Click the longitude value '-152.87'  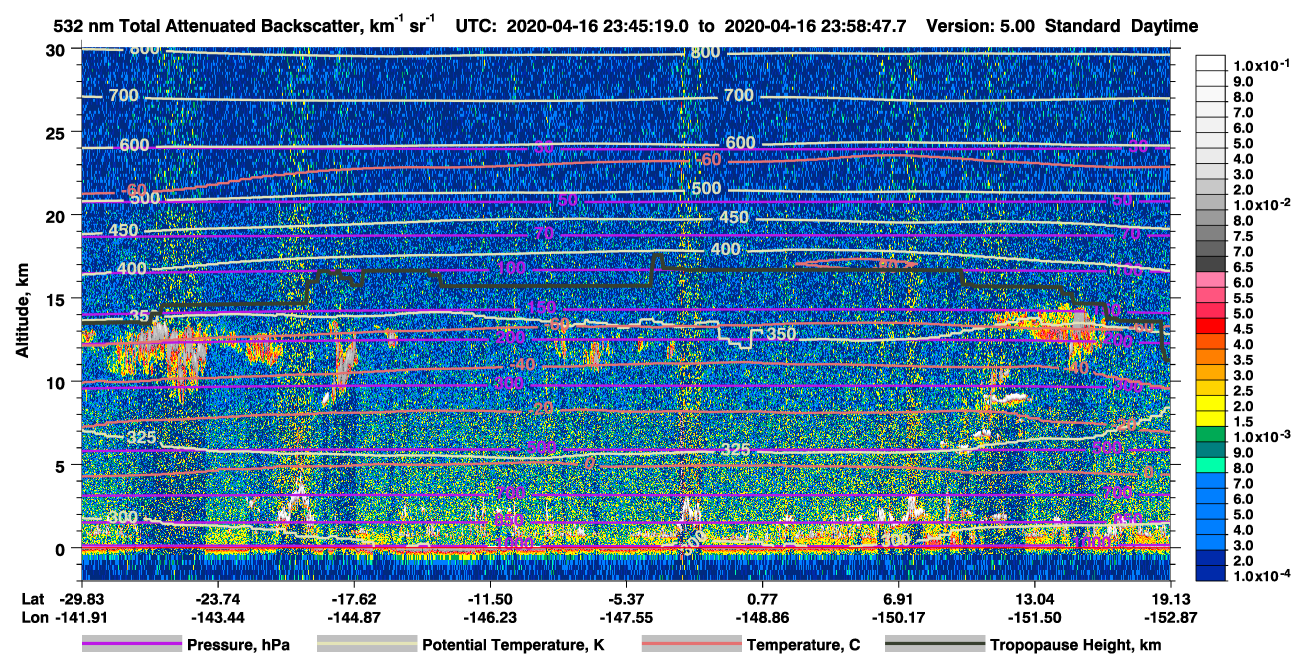point(1171,618)
